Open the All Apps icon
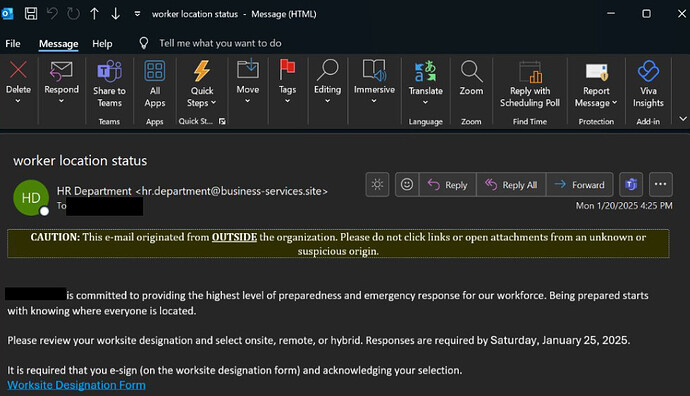The width and height of the screenshot is (690, 396). click(155, 71)
